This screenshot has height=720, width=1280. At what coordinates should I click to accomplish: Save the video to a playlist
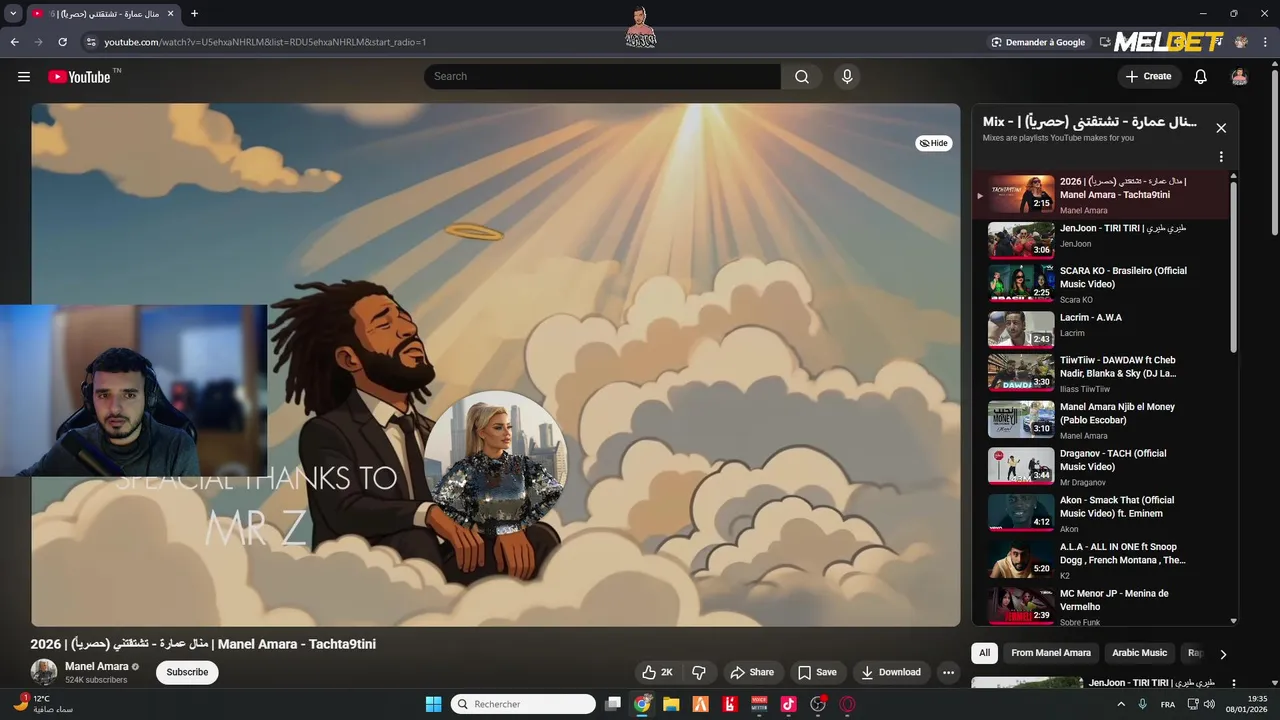pos(817,673)
